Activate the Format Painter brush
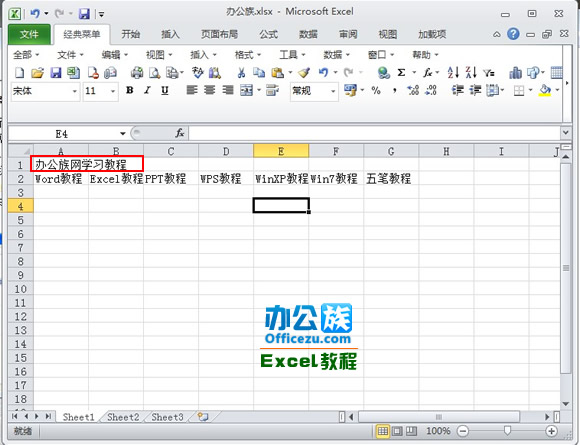Viewport: 580px width, 445px height. (304, 73)
